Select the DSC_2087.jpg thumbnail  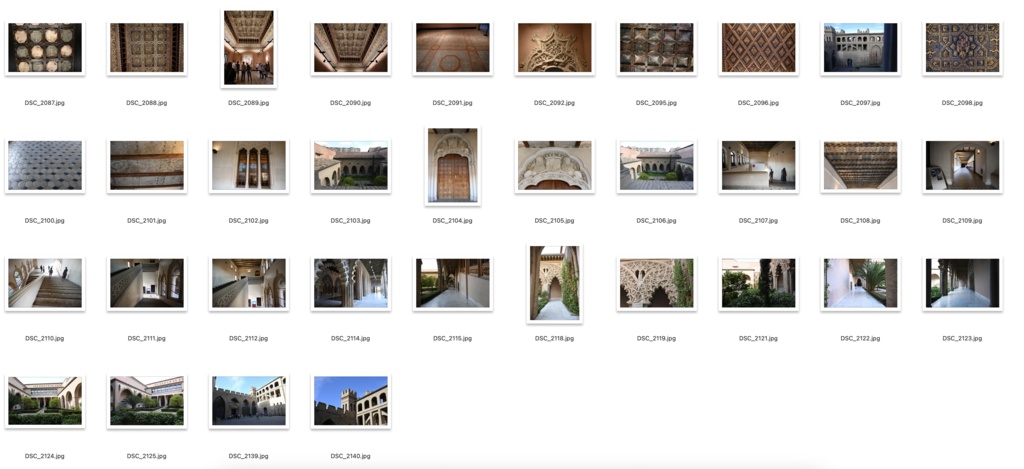tap(44, 48)
